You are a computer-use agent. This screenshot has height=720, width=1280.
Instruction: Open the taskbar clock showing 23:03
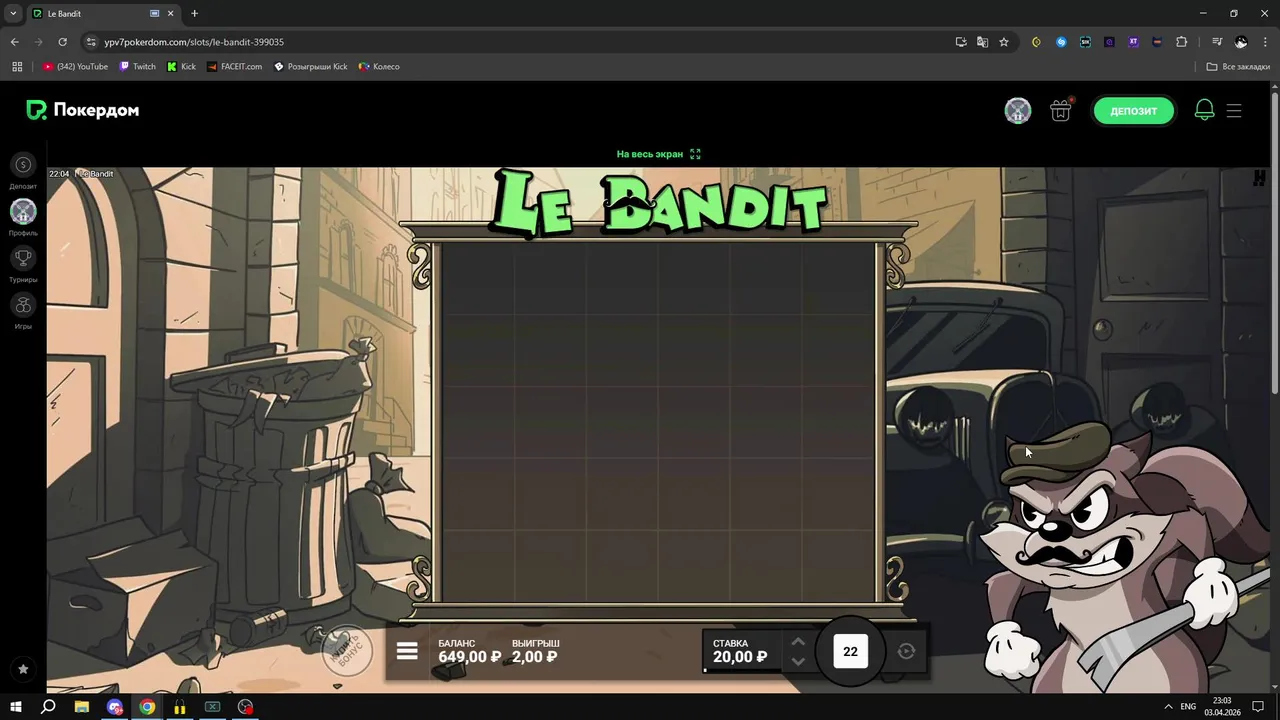(1222, 707)
